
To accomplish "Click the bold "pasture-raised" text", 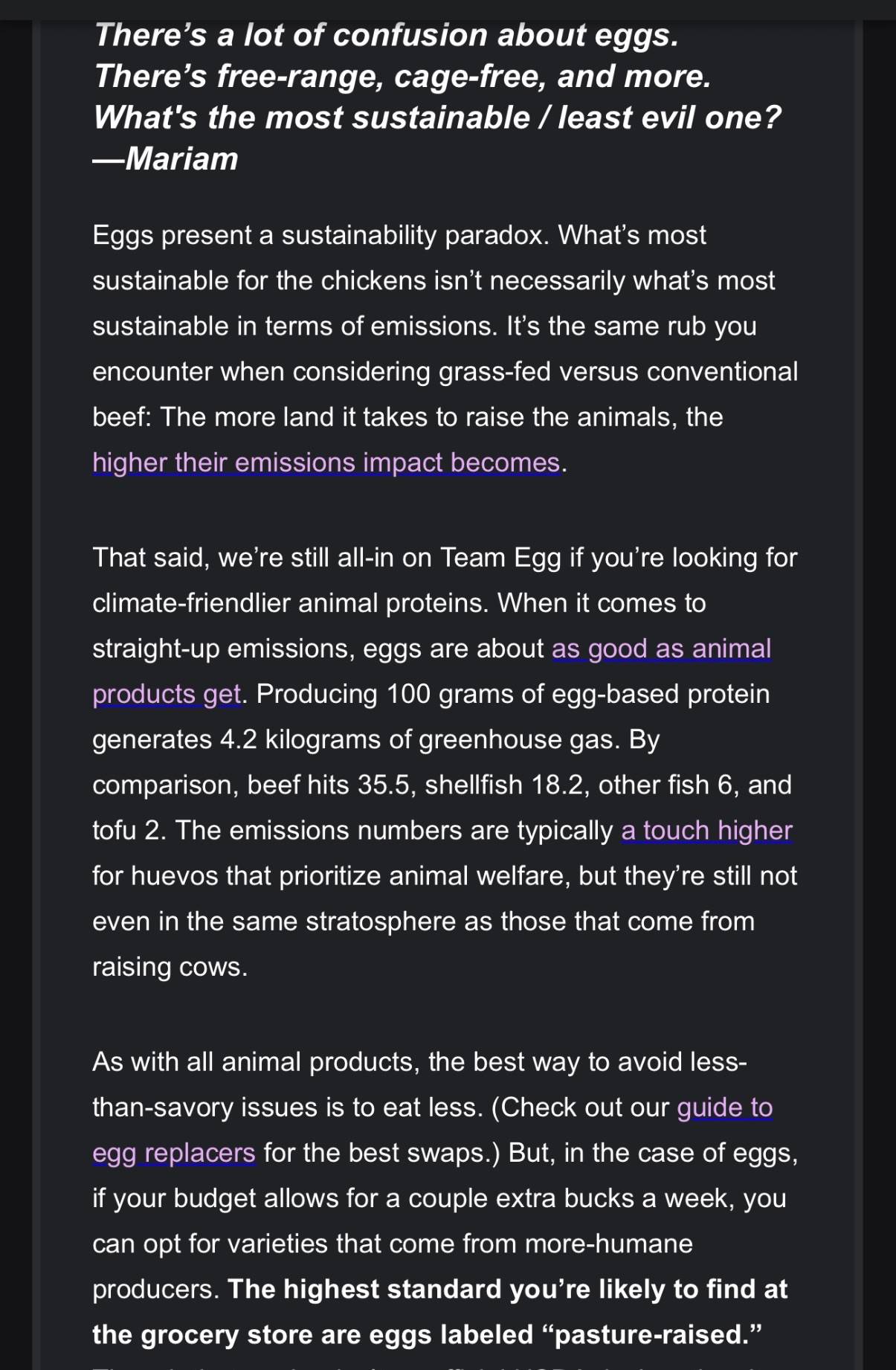I will [648, 1334].
